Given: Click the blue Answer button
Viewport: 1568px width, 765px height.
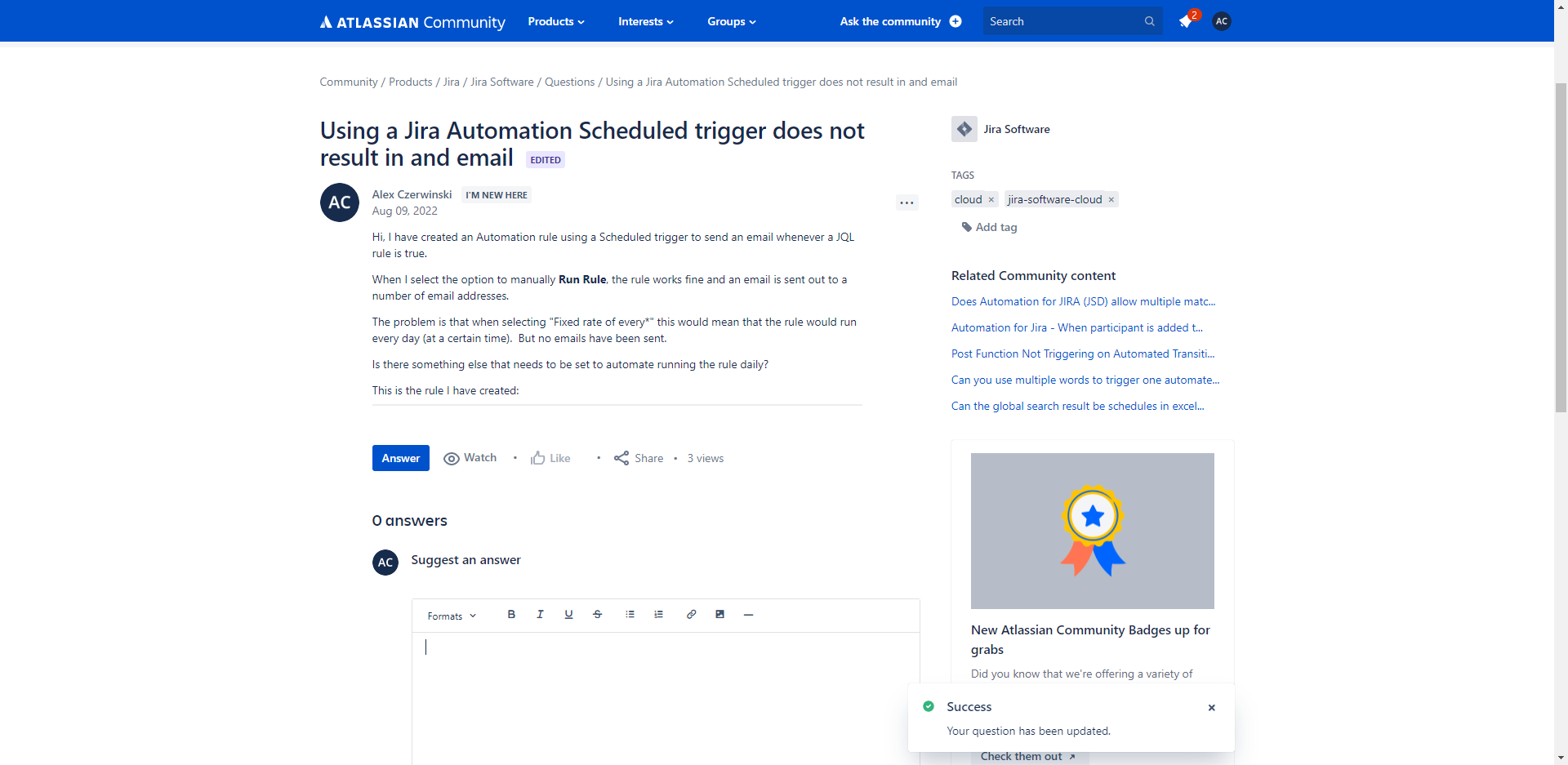Looking at the screenshot, I should (401, 458).
